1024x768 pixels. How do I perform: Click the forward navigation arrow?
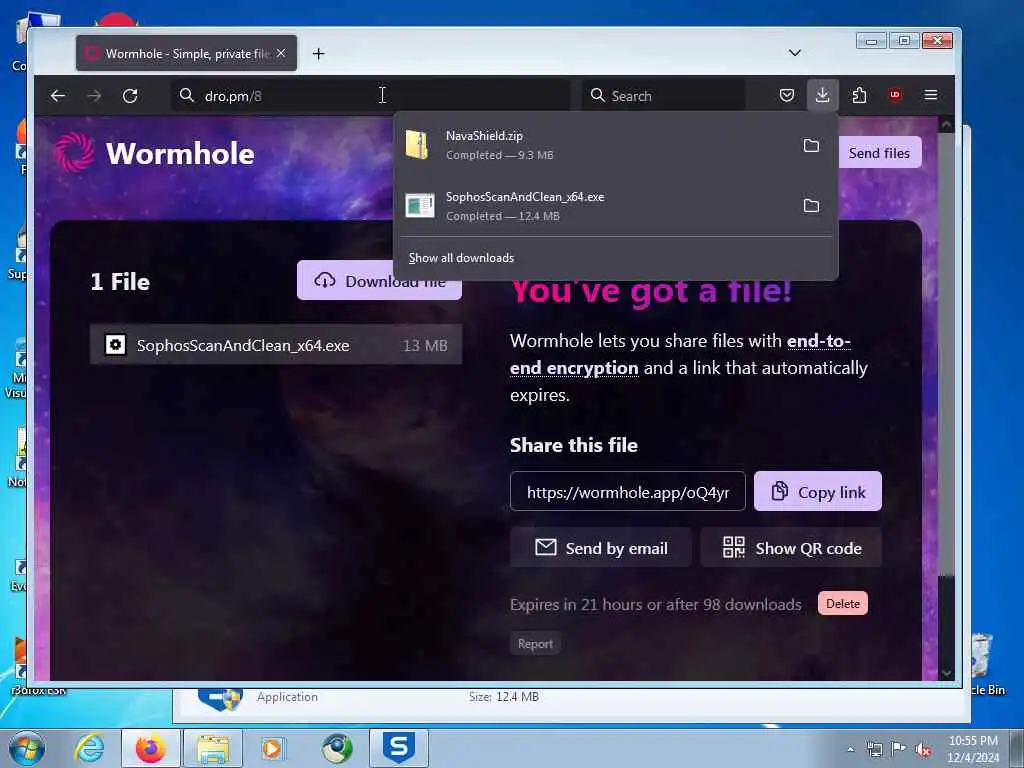94,96
